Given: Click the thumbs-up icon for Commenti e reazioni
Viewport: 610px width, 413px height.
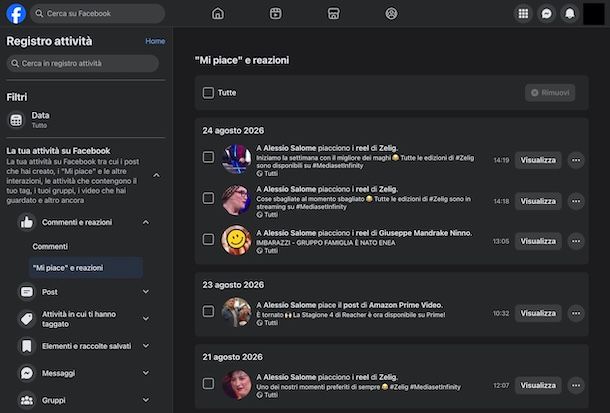Looking at the screenshot, I should [26, 222].
